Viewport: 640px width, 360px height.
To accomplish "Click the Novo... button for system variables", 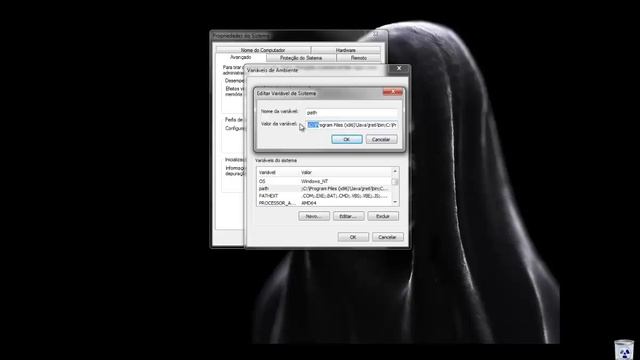I will [314, 216].
